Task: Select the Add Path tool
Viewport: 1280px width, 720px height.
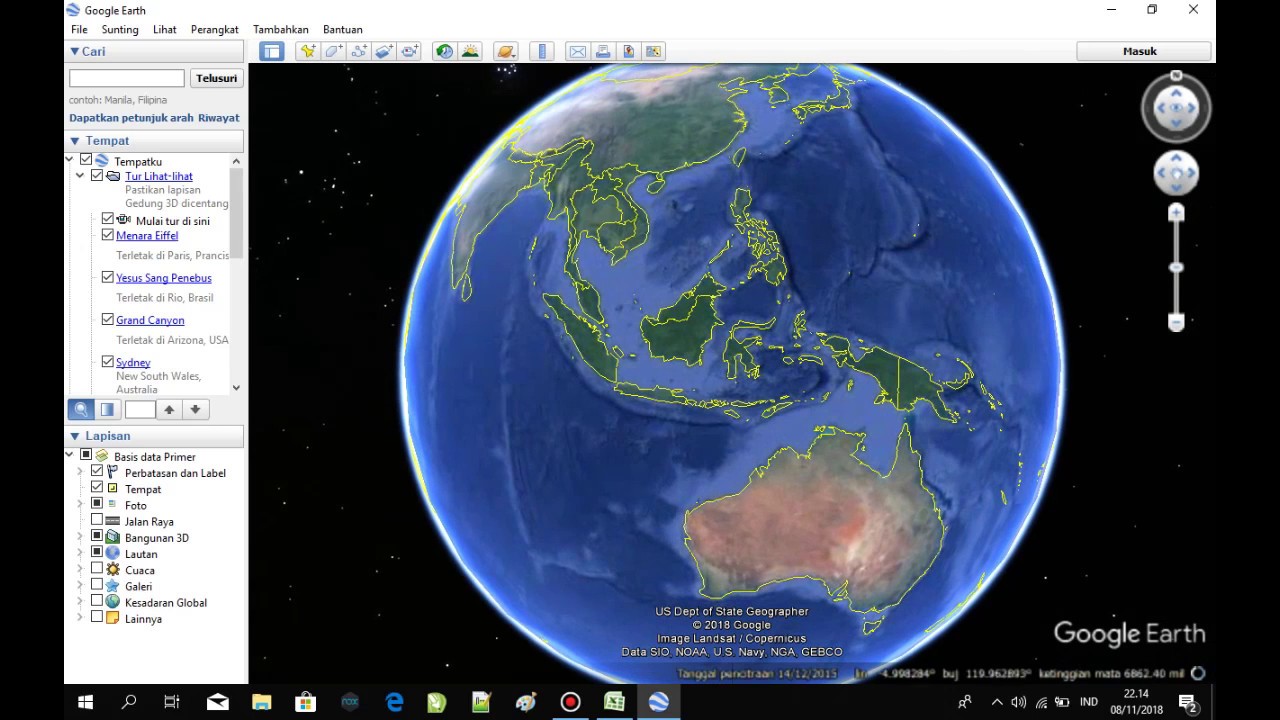Action: [x=359, y=51]
